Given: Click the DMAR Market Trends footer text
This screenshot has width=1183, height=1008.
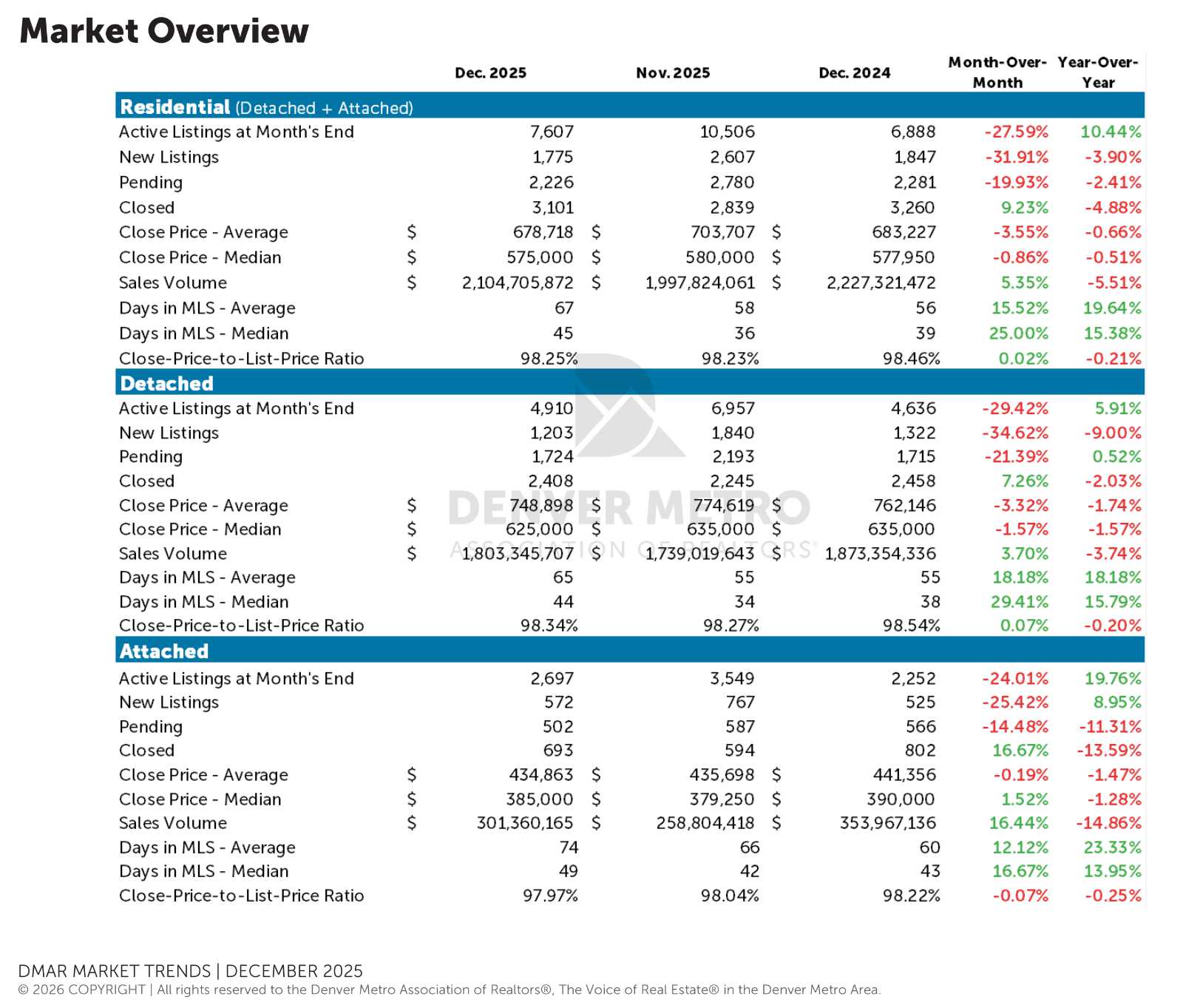Looking at the screenshot, I should coord(190,970).
